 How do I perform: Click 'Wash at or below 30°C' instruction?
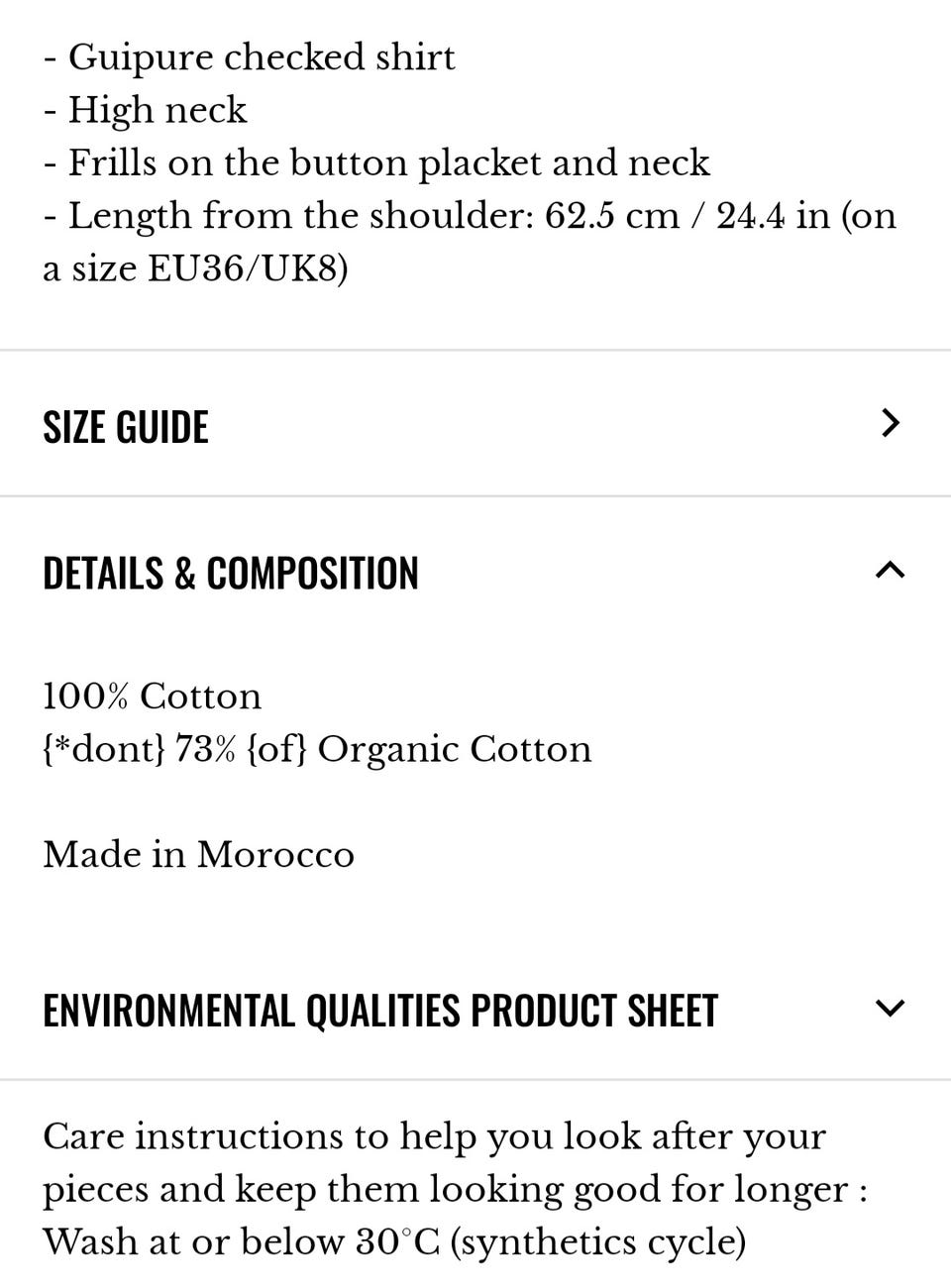[241, 1241]
